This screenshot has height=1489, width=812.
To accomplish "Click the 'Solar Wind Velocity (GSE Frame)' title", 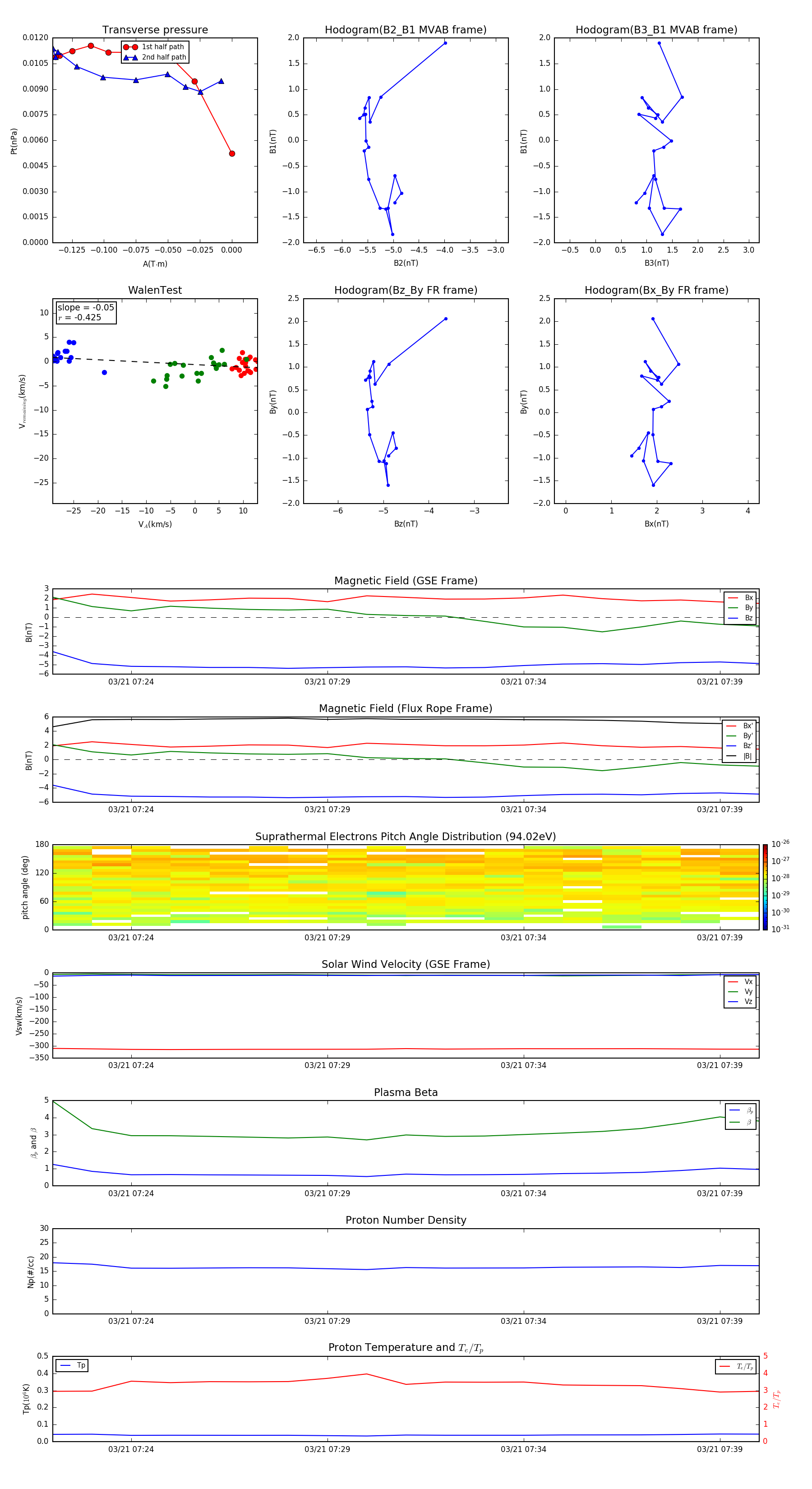I will point(406,964).
